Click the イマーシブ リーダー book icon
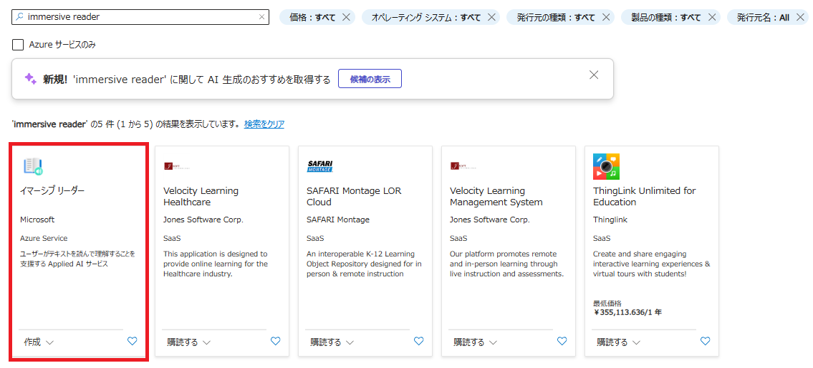The width and height of the screenshot is (813, 368). click(33, 166)
